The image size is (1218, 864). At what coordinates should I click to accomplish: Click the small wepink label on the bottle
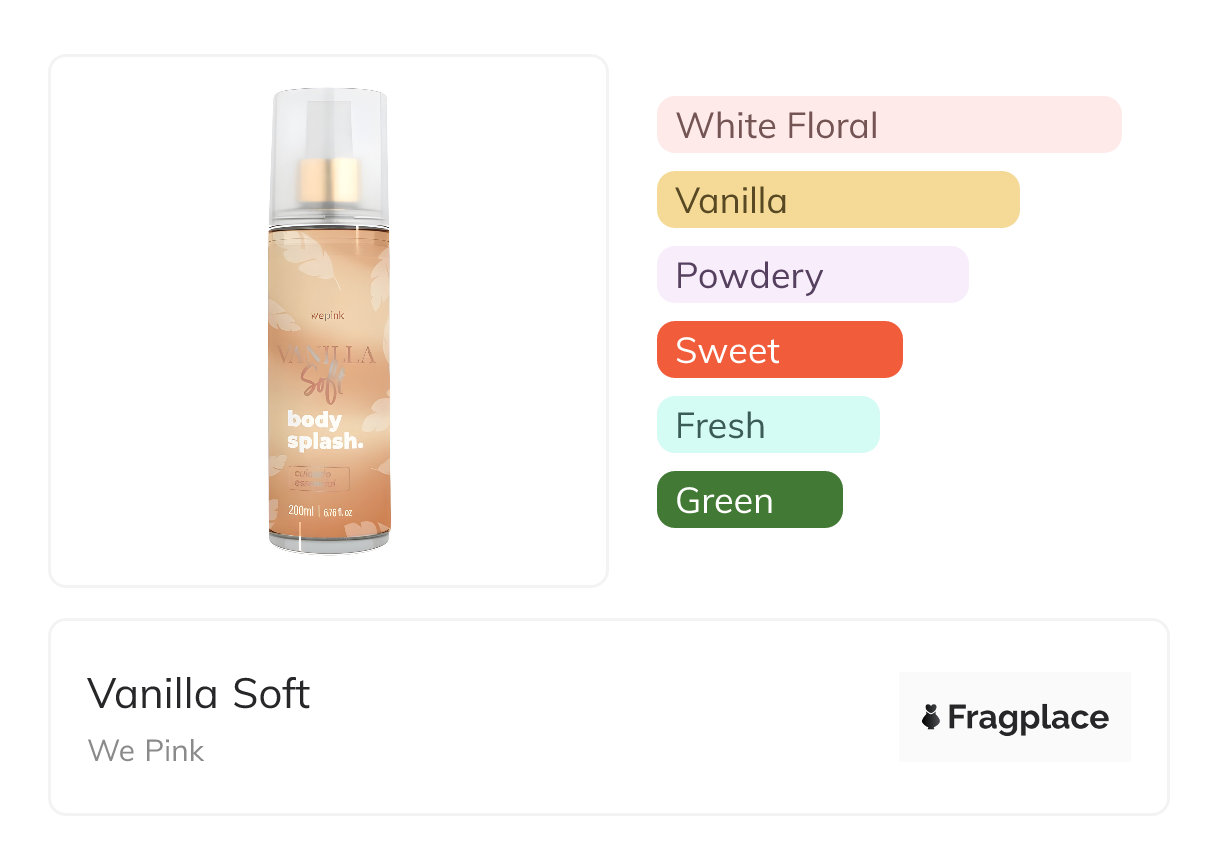(x=328, y=316)
